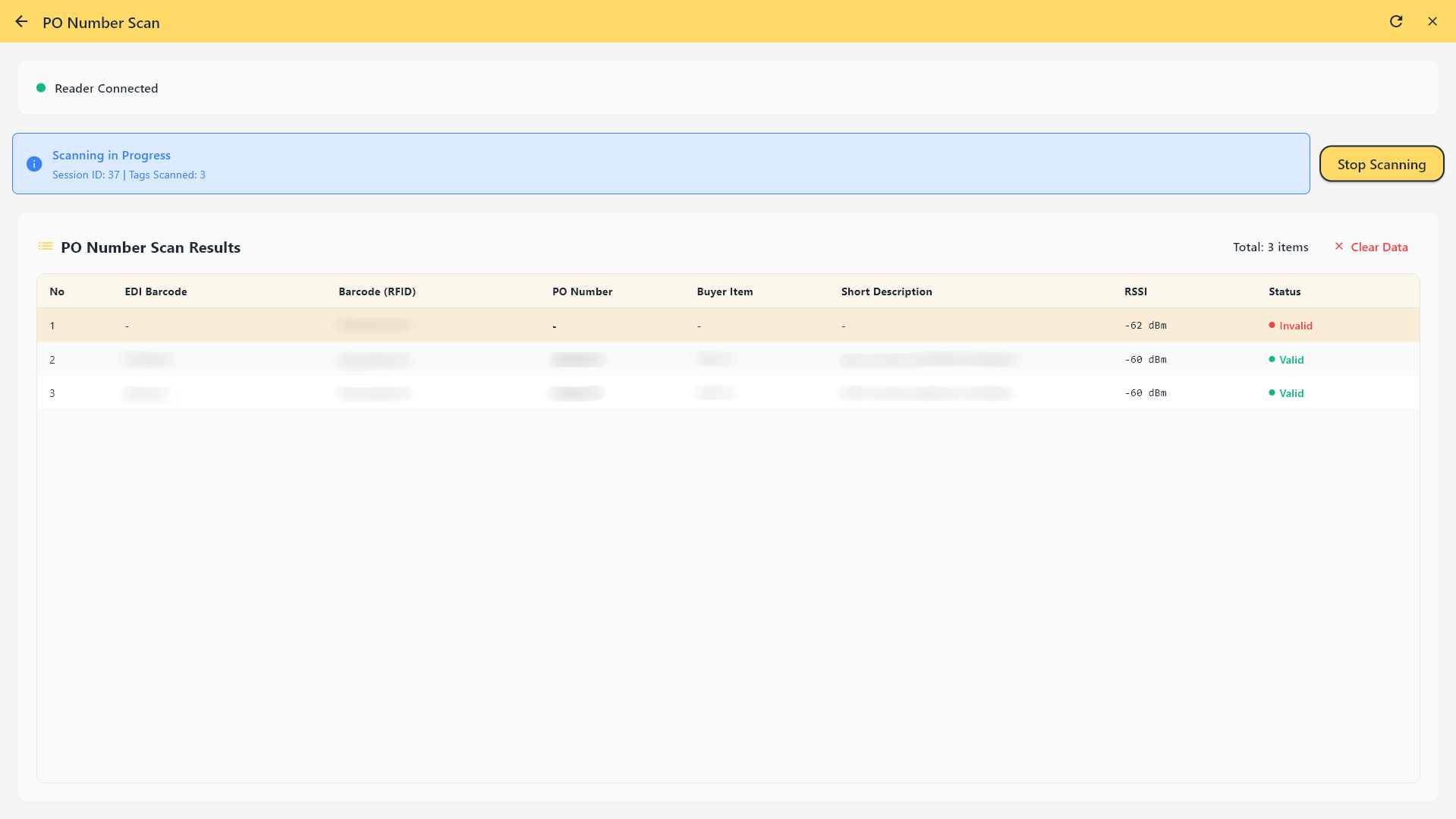This screenshot has height=819, width=1456.
Task: Click the RSSI column header
Action: pyautogui.click(x=1135, y=291)
